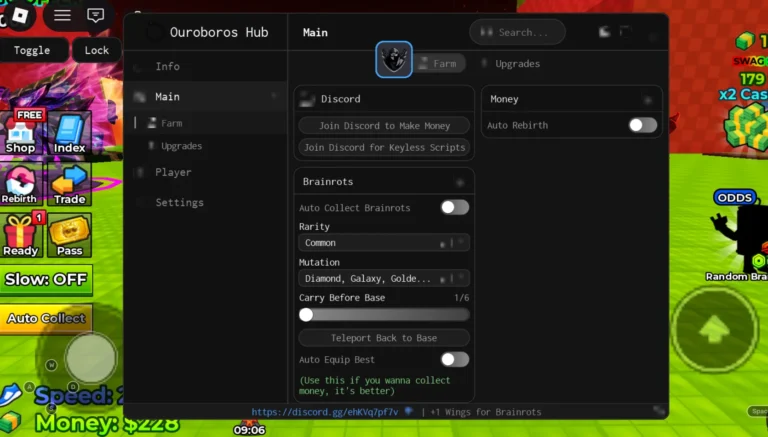This screenshot has height=437, width=768.
Task: Tap the jump arrow button
Action: tap(715, 329)
